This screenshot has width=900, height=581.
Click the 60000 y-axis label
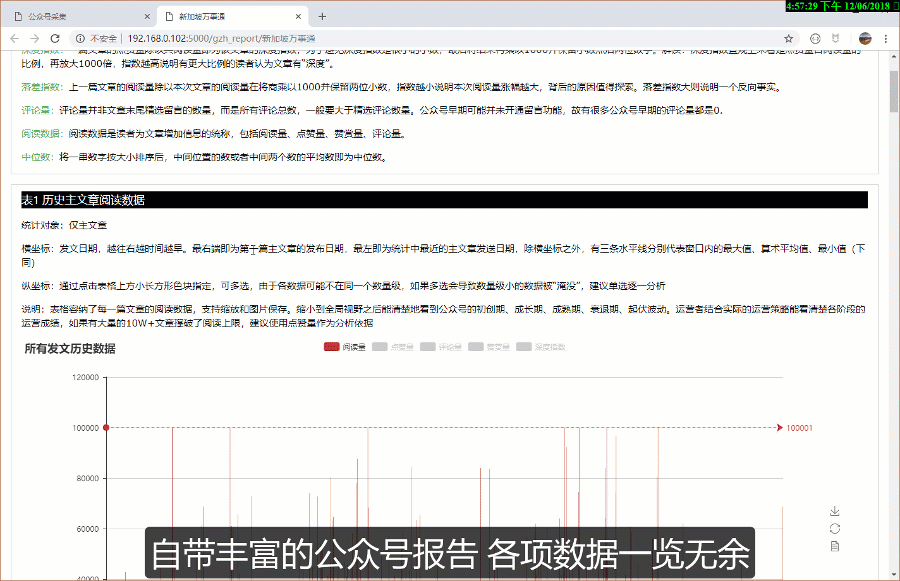click(x=88, y=529)
